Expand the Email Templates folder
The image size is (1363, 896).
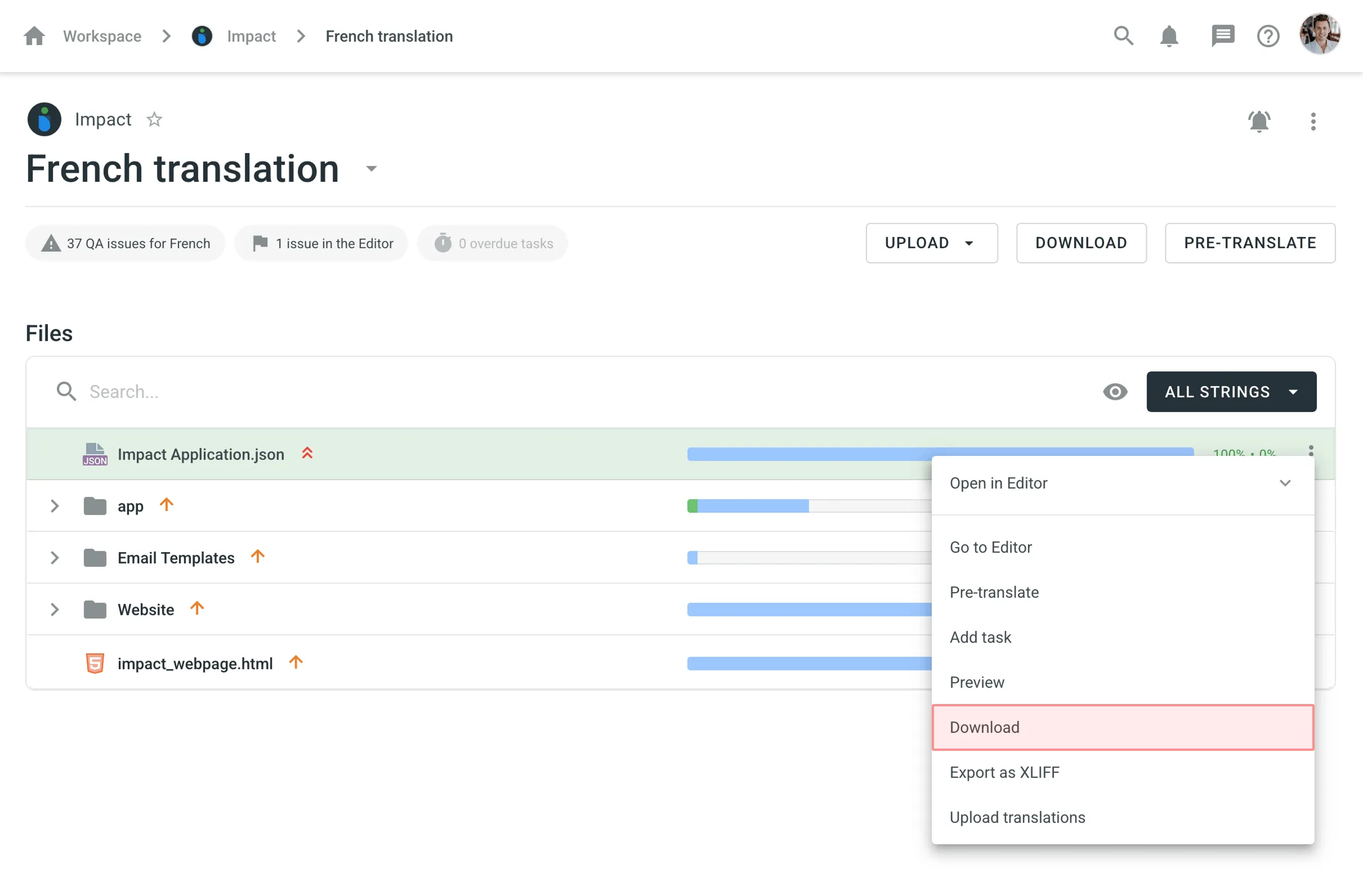(x=55, y=557)
